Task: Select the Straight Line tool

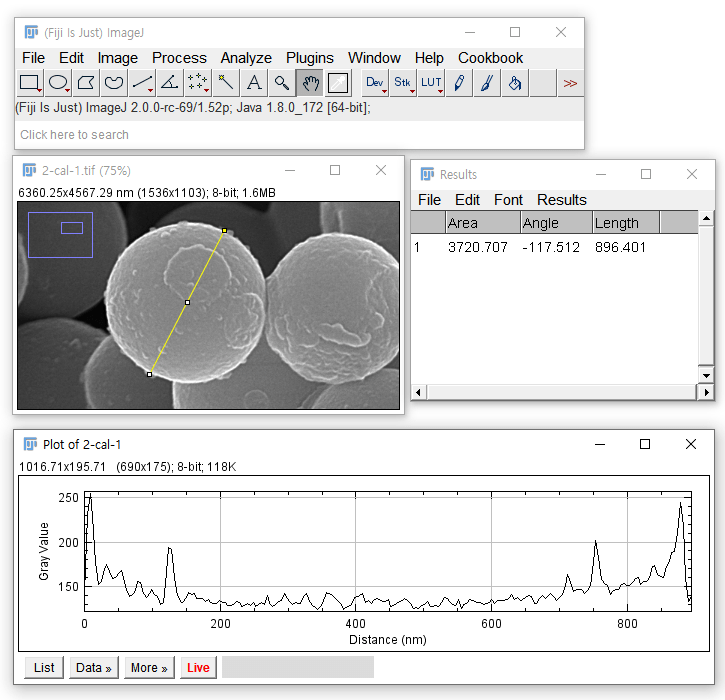Action: [x=142, y=83]
